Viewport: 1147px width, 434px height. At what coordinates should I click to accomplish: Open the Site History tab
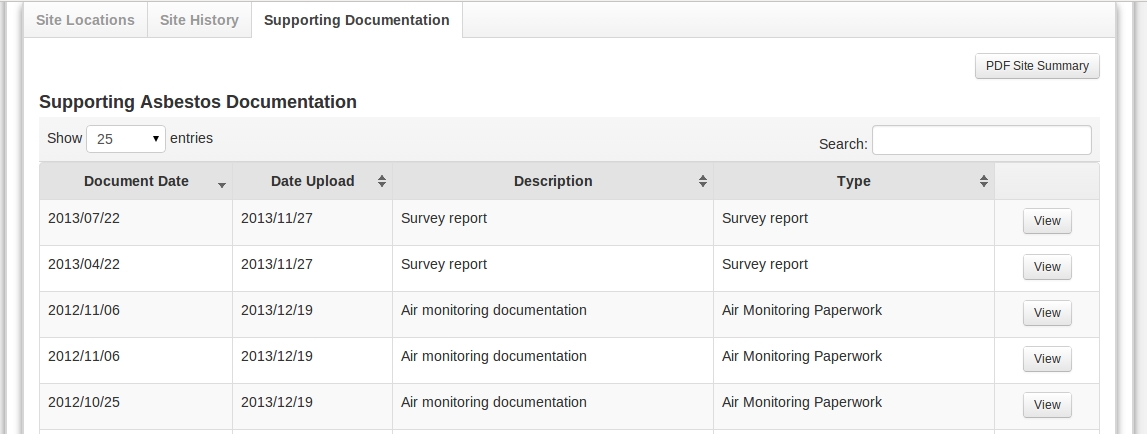point(199,20)
